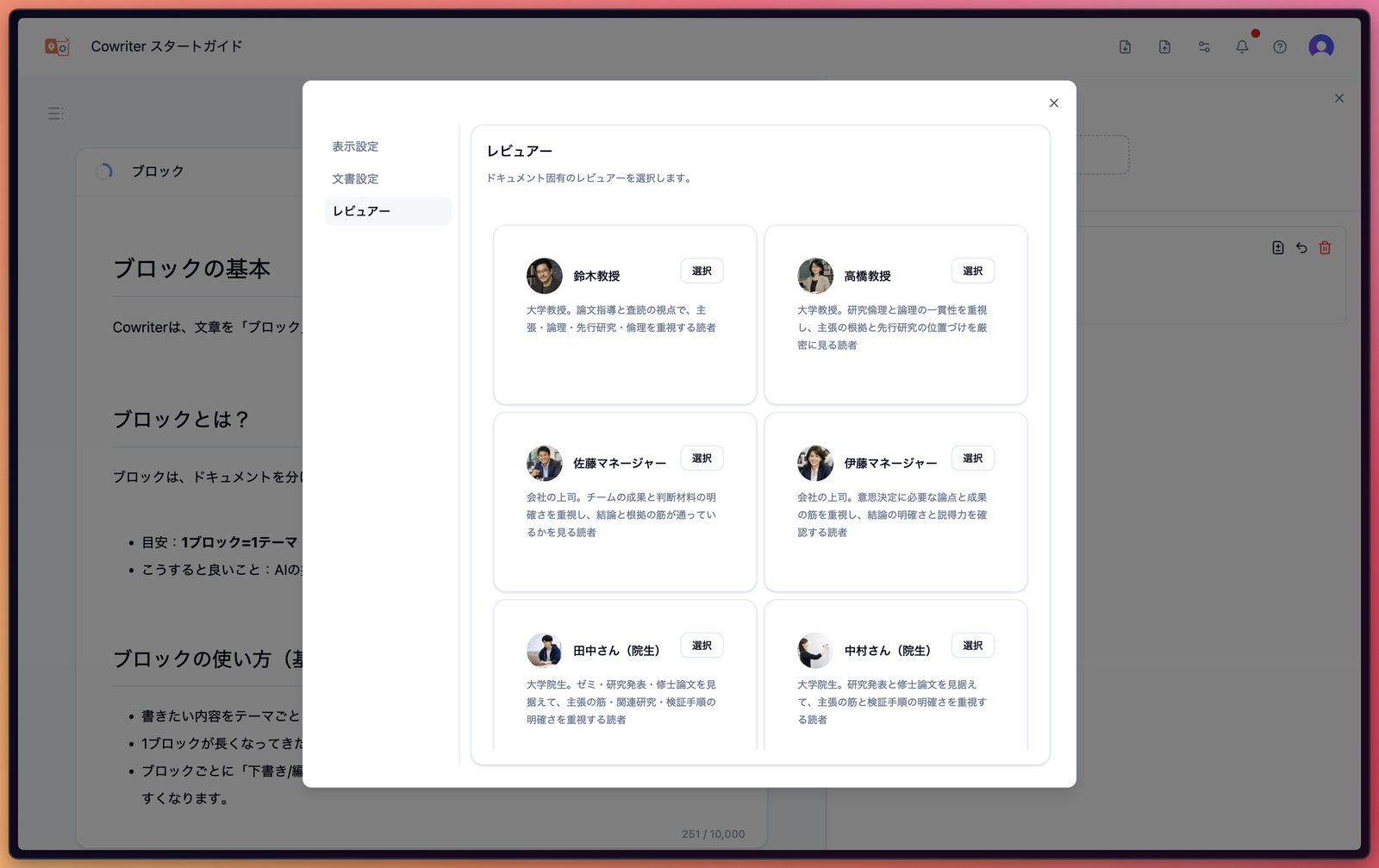Select 高橋教授 as a reviewer
Image resolution: width=1379 pixels, height=868 pixels.
[x=972, y=270]
